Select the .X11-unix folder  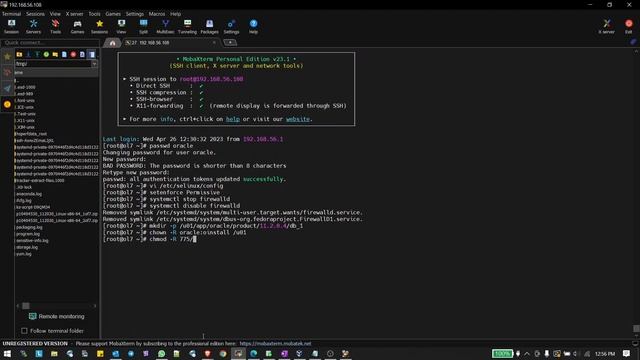tap(25, 120)
